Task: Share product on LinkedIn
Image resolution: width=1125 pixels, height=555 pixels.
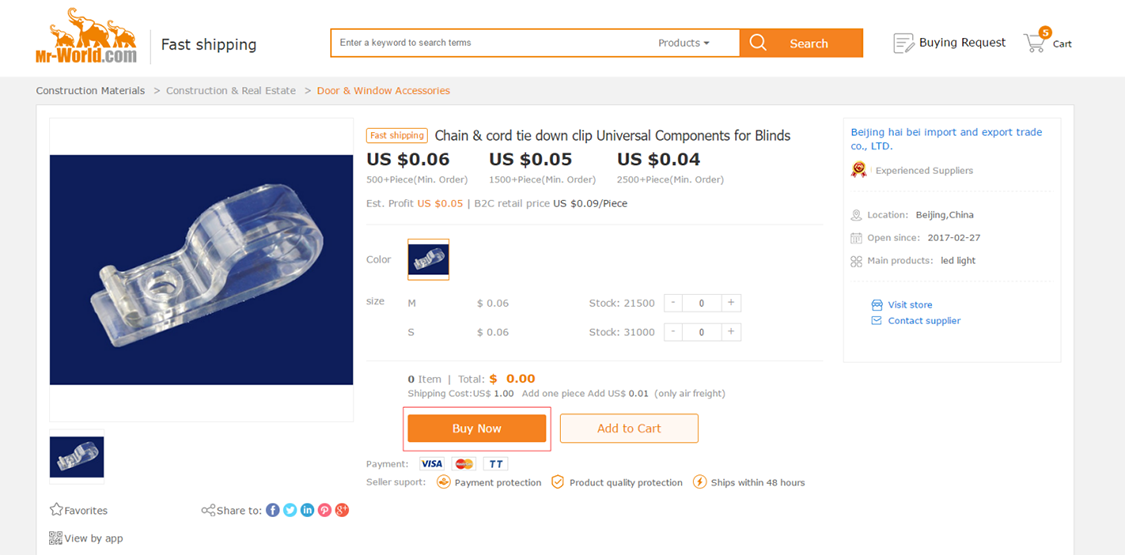Action: pyautogui.click(x=307, y=510)
